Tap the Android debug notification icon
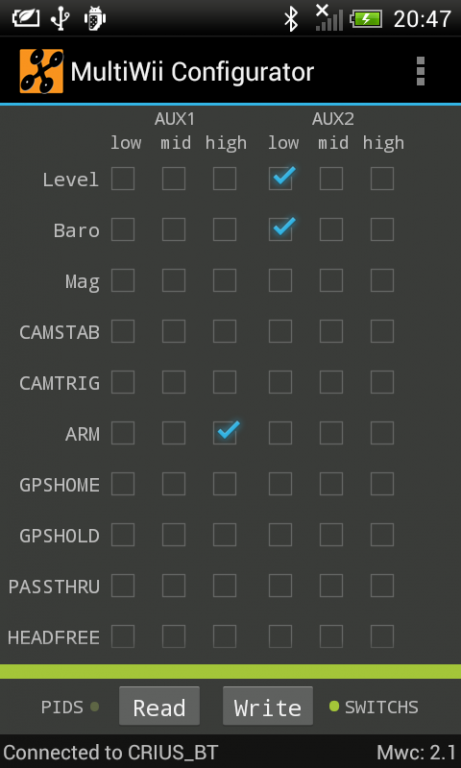Image resolution: width=461 pixels, height=768 pixels. tap(95, 19)
